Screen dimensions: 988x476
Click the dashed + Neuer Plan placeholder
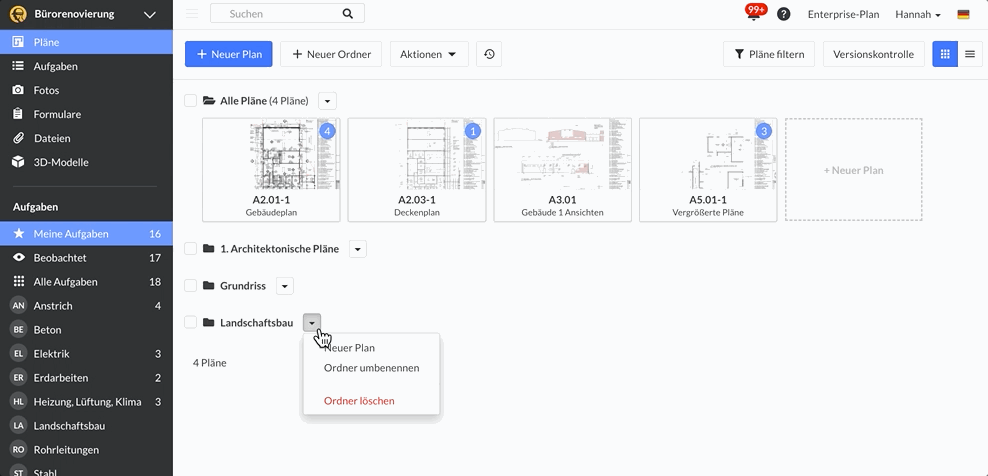click(853, 170)
